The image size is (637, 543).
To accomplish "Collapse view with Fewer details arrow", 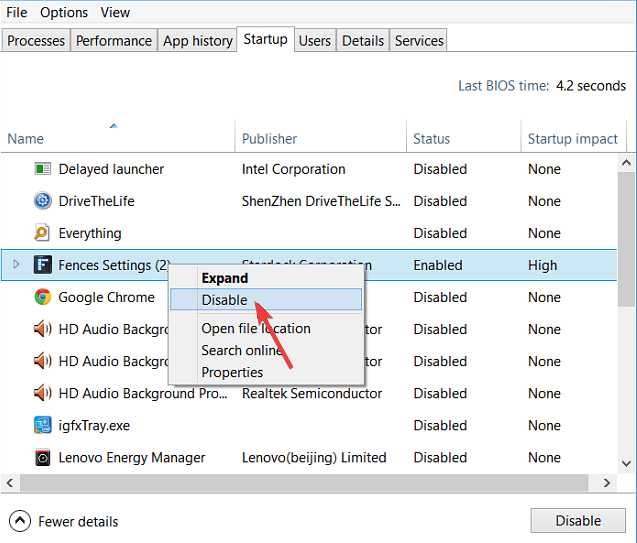I will tap(20, 521).
